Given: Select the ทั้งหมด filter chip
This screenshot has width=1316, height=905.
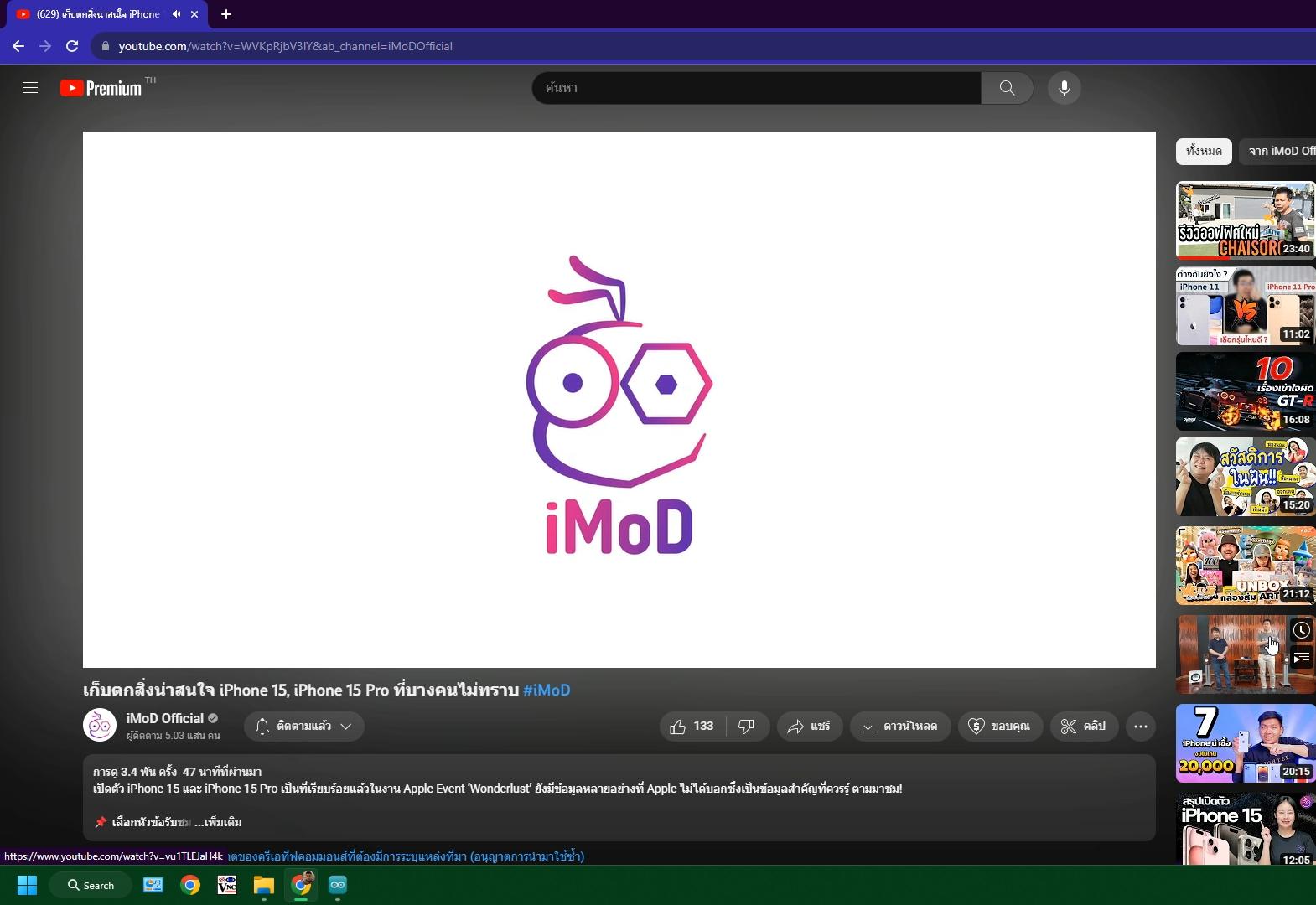Looking at the screenshot, I should [x=1204, y=151].
